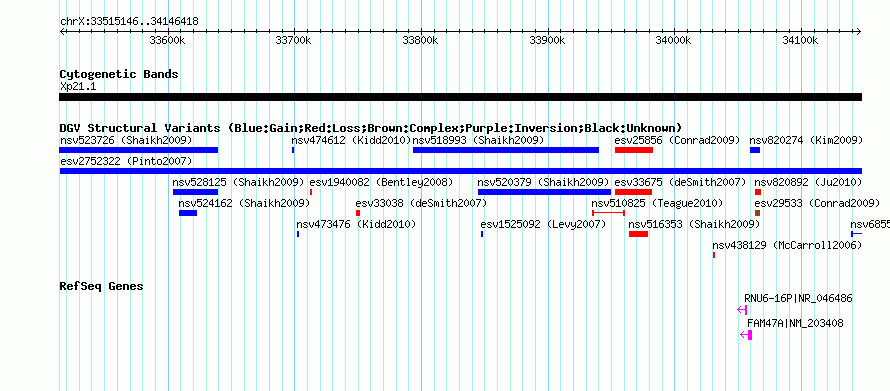Click the RefSeq Genes track title
This screenshot has width=890, height=391.
[101, 286]
